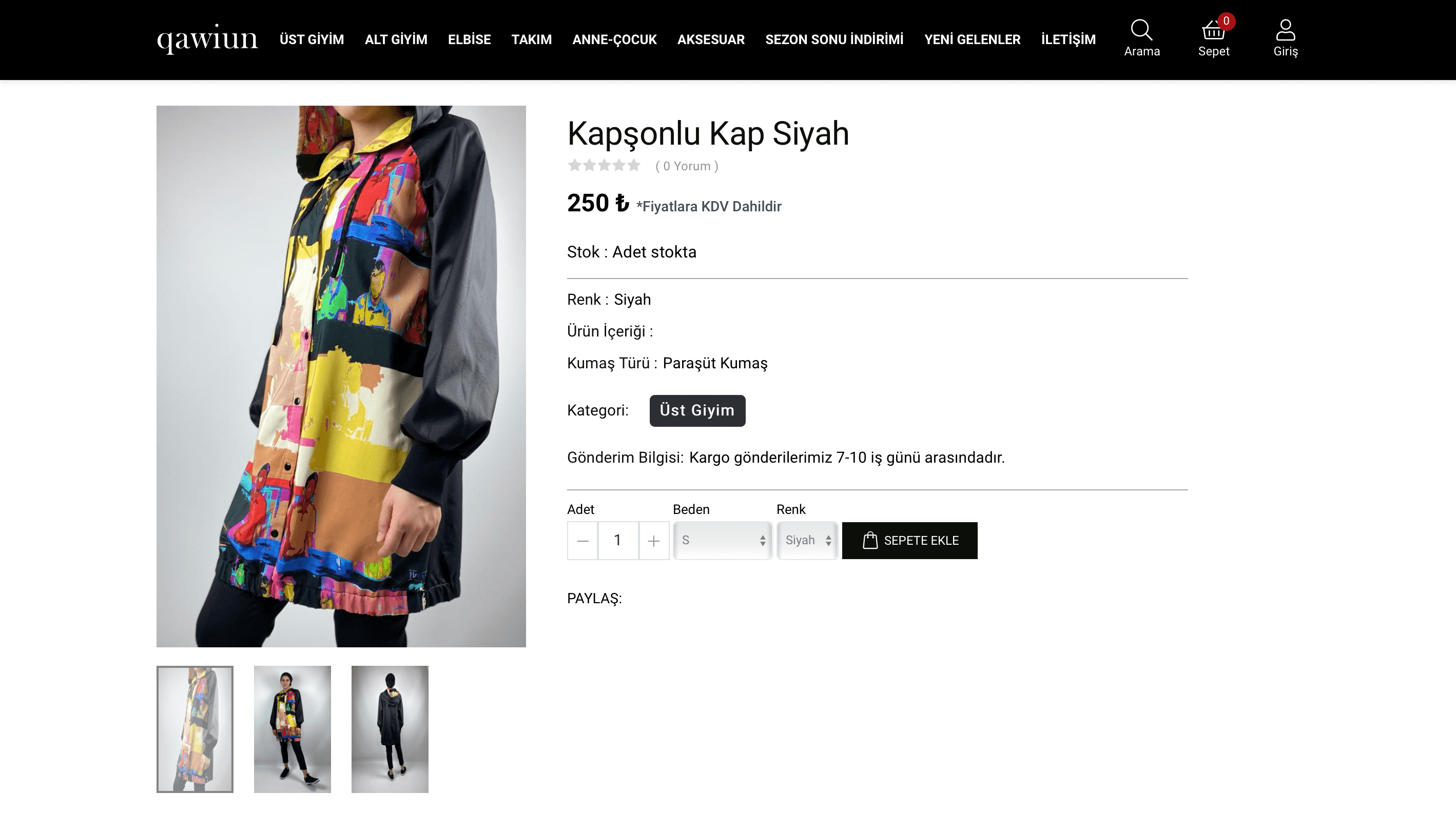
Task: Increase quantity with the plus button
Action: tap(653, 541)
